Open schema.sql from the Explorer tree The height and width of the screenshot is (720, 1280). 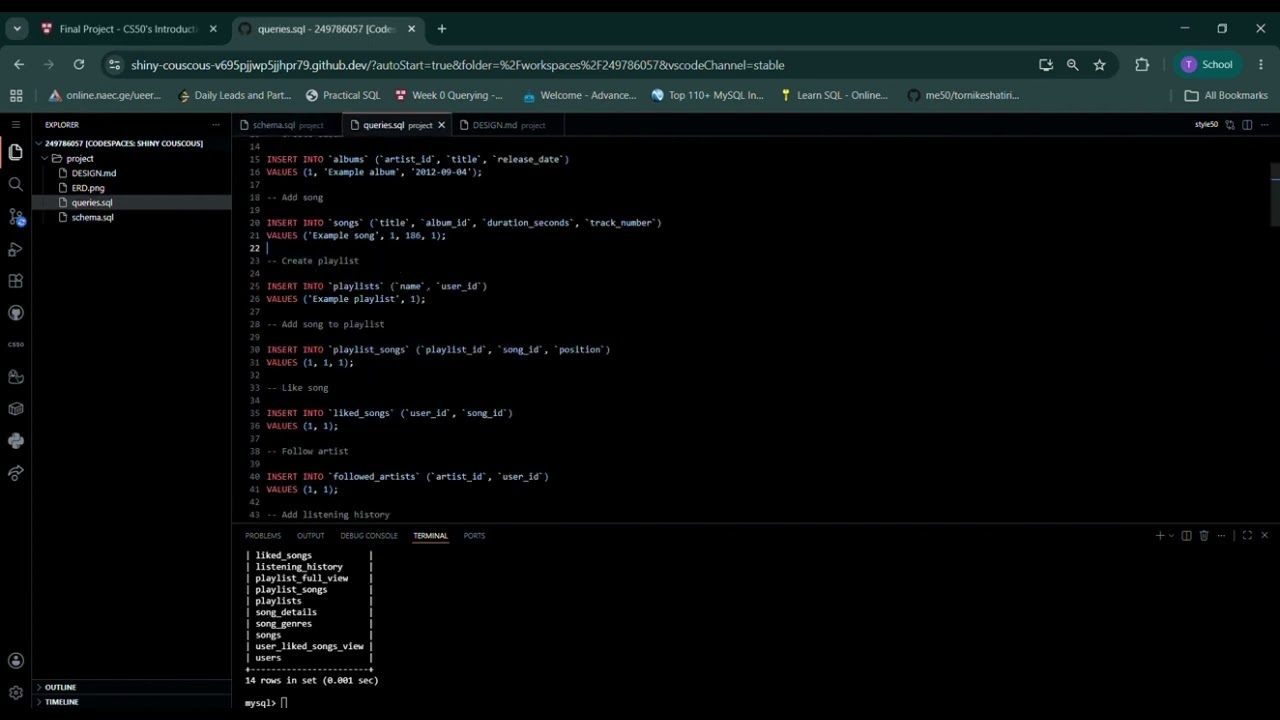131,217
